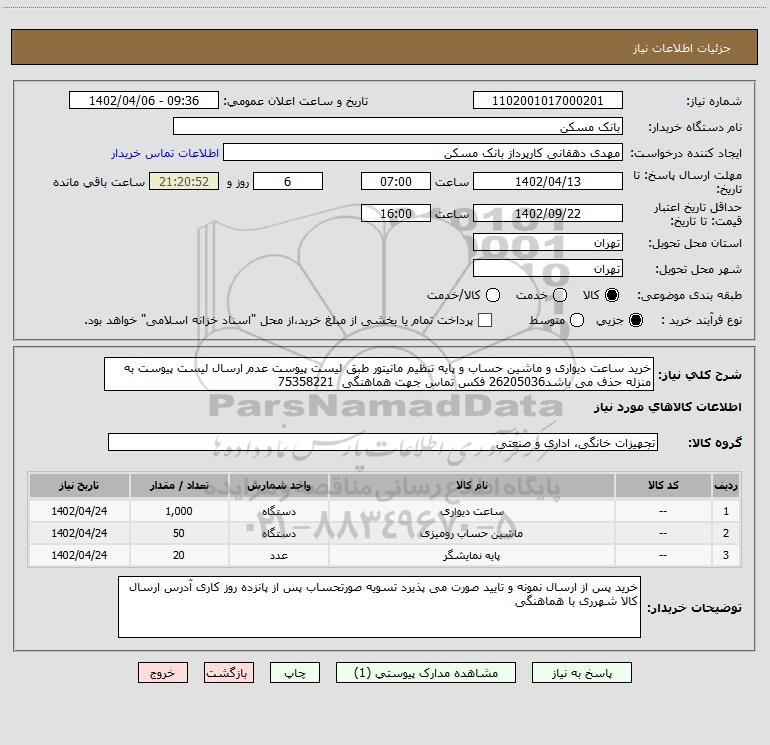Click the خروج exit button
Viewport: 770px width, 745px height.
(163, 673)
